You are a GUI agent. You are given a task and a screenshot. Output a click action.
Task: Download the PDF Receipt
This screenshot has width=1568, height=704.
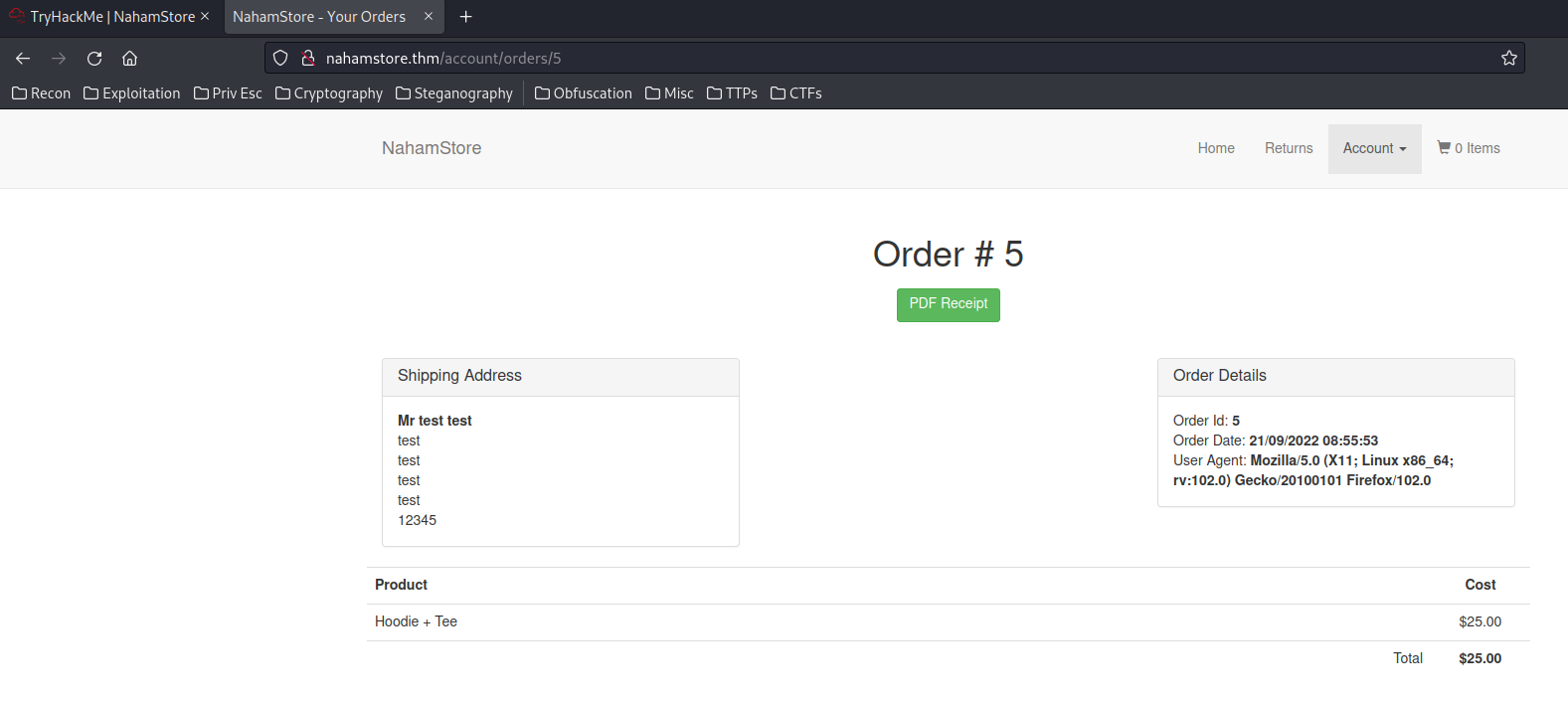[x=949, y=304]
